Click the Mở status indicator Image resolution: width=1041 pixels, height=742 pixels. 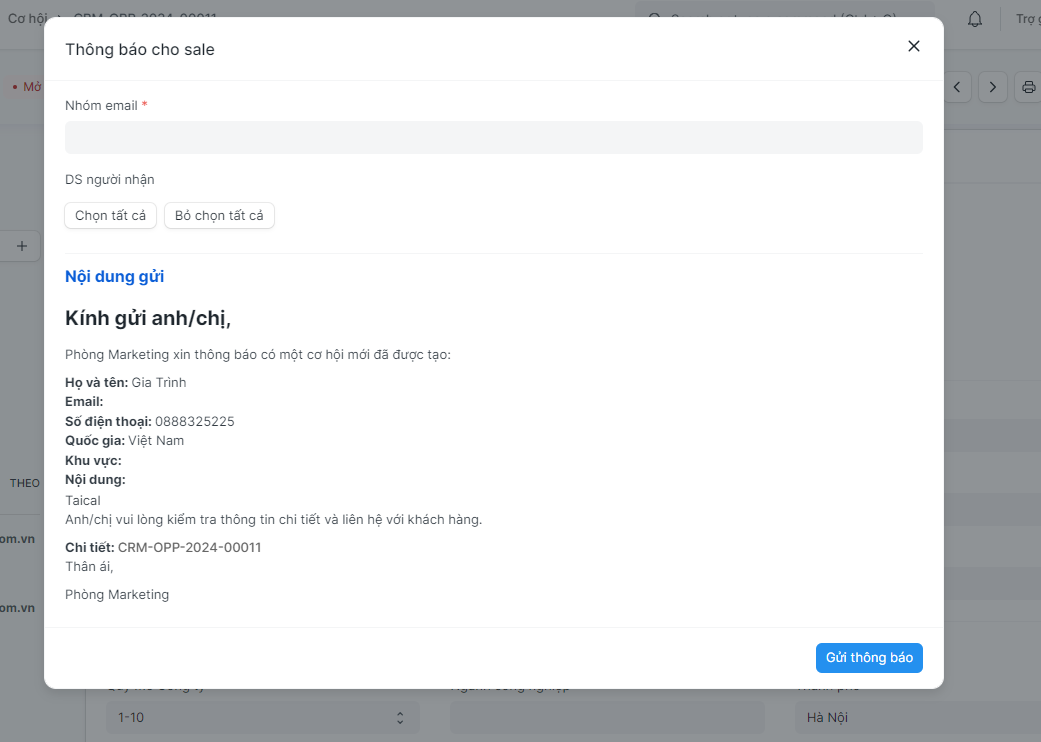tap(27, 87)
